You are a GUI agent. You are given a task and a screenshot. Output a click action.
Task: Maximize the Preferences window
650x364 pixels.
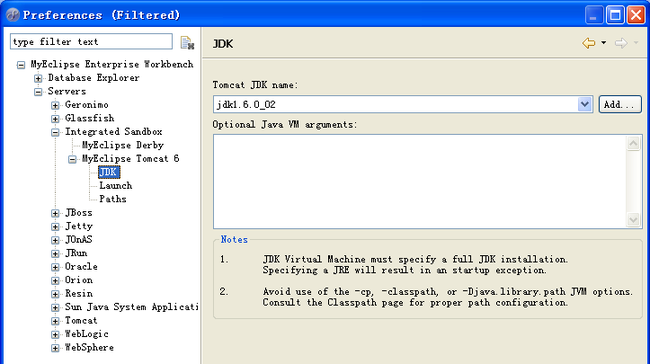click(615, 15)
